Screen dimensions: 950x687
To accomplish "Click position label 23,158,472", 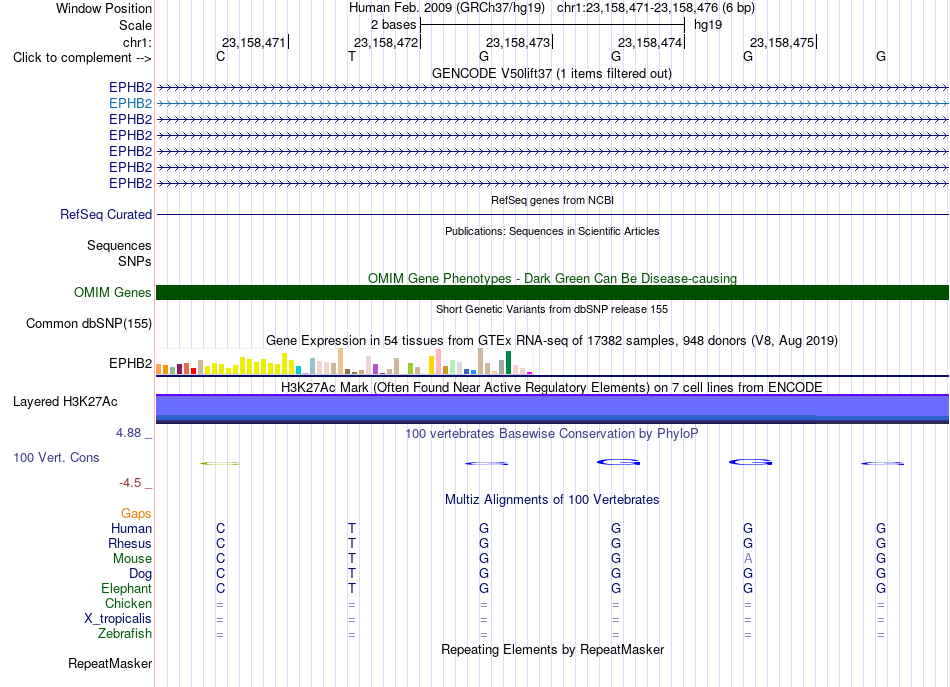I will point(385,42).
